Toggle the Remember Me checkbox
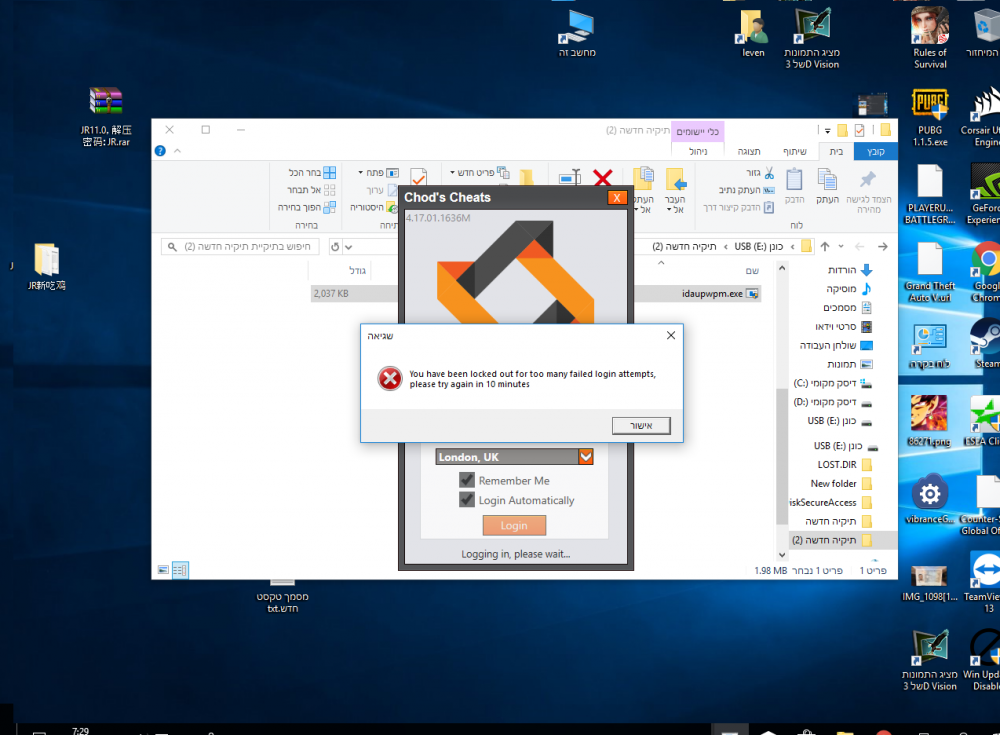Screen dimensions: 1000x735 pos(467,481)
